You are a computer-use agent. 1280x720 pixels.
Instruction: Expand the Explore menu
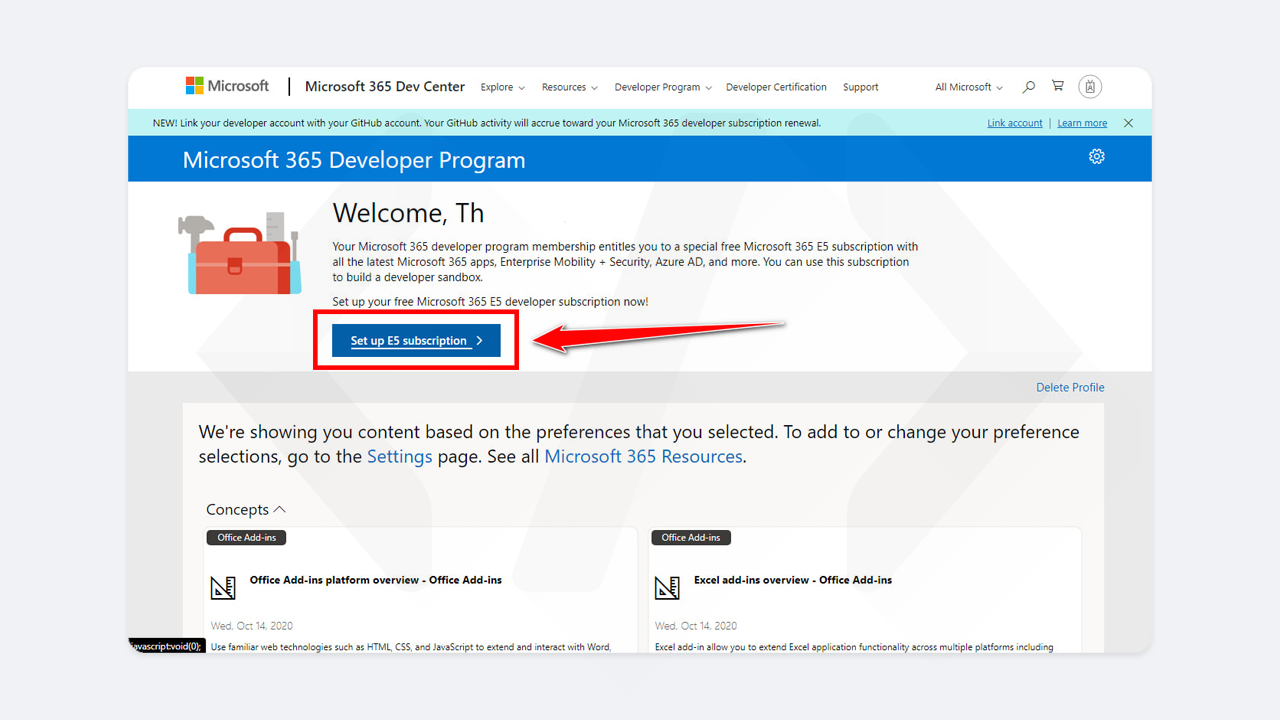point(503,87)
